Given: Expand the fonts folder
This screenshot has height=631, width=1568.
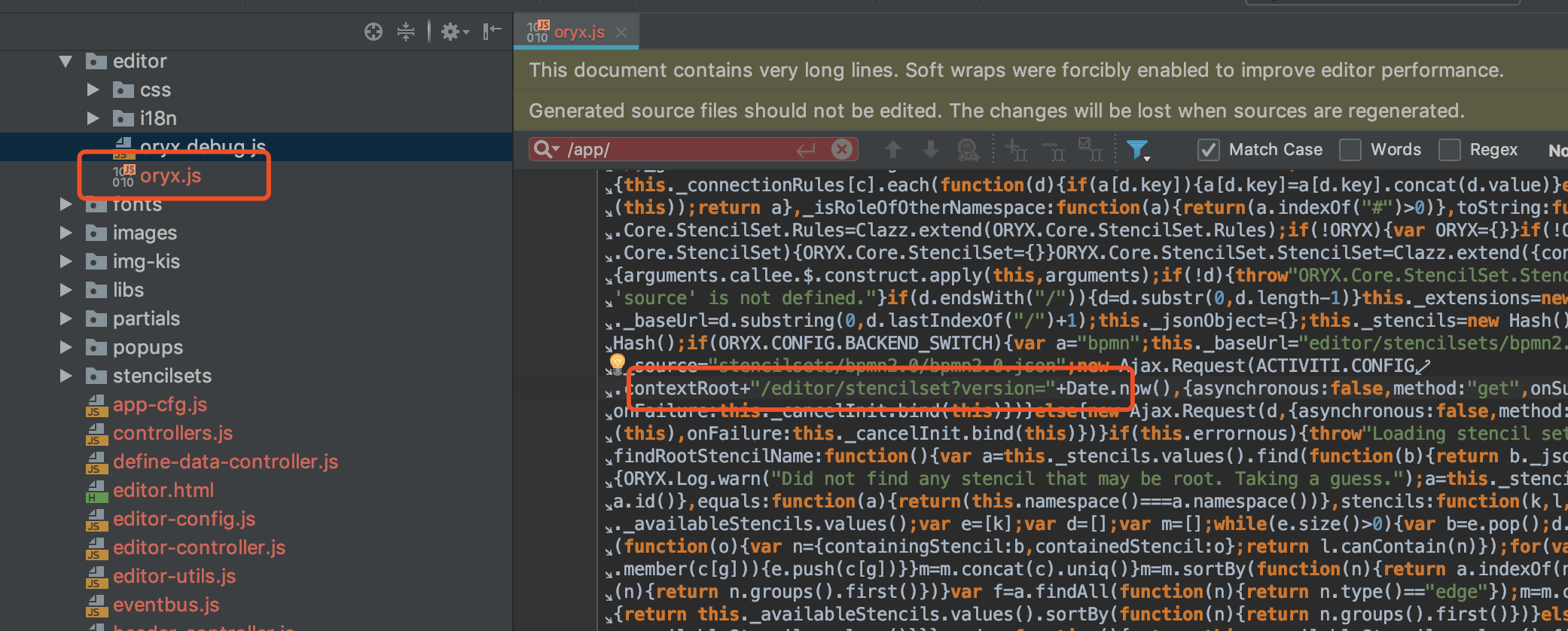Looking at the screenshot, I should [x=66, y=204].
